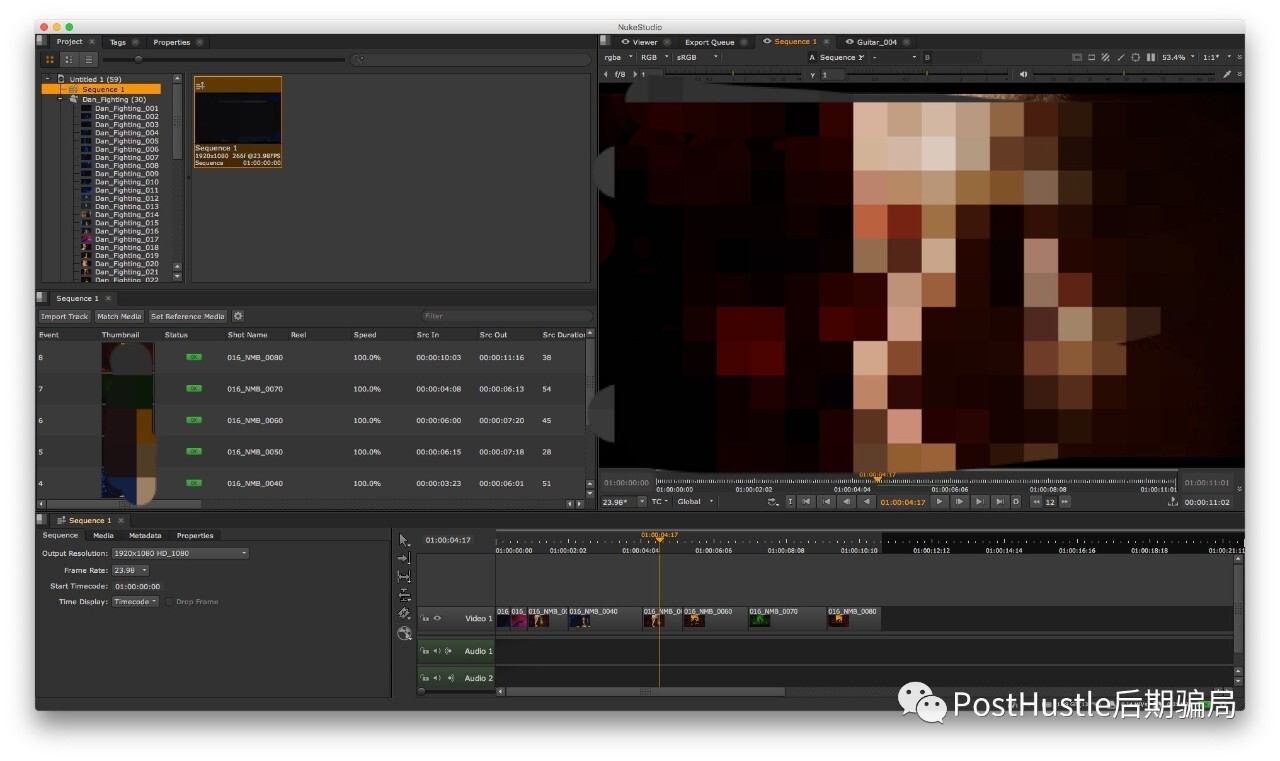Switch project bin to large icon view
The image size is (1280, 761).
(x=50, y=59)
